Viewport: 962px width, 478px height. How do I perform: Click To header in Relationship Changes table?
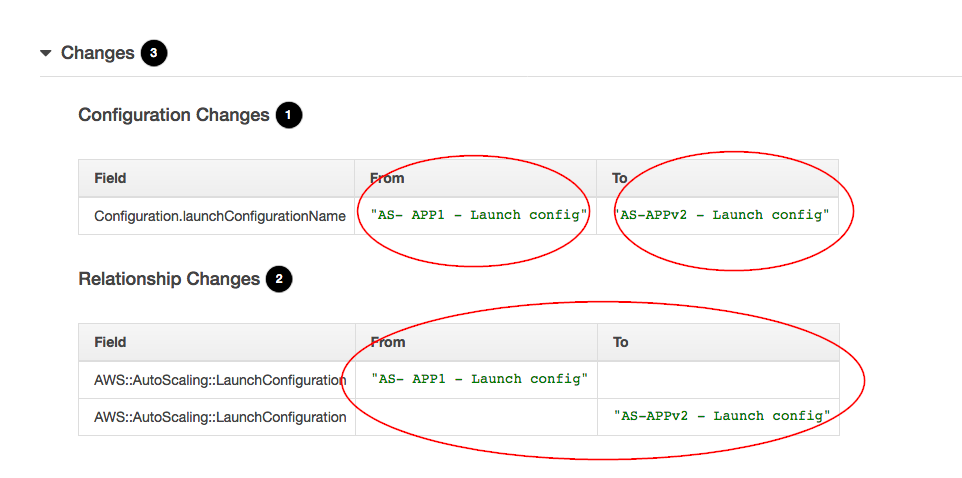pos(620,342)
